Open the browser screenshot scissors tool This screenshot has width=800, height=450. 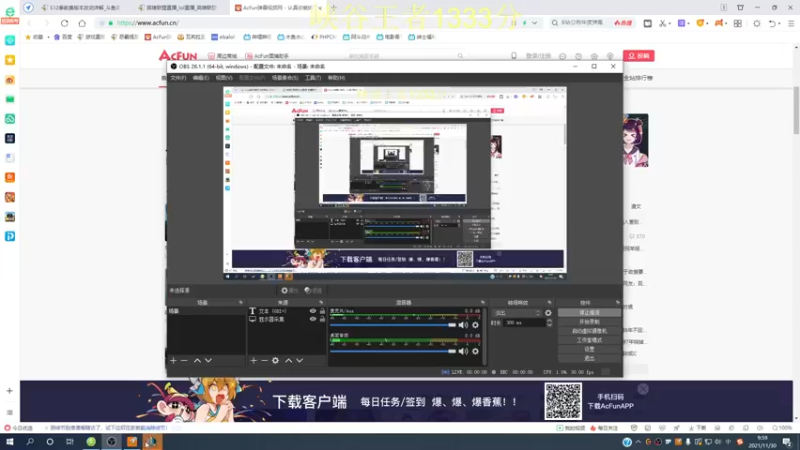(x=662, y=23)
